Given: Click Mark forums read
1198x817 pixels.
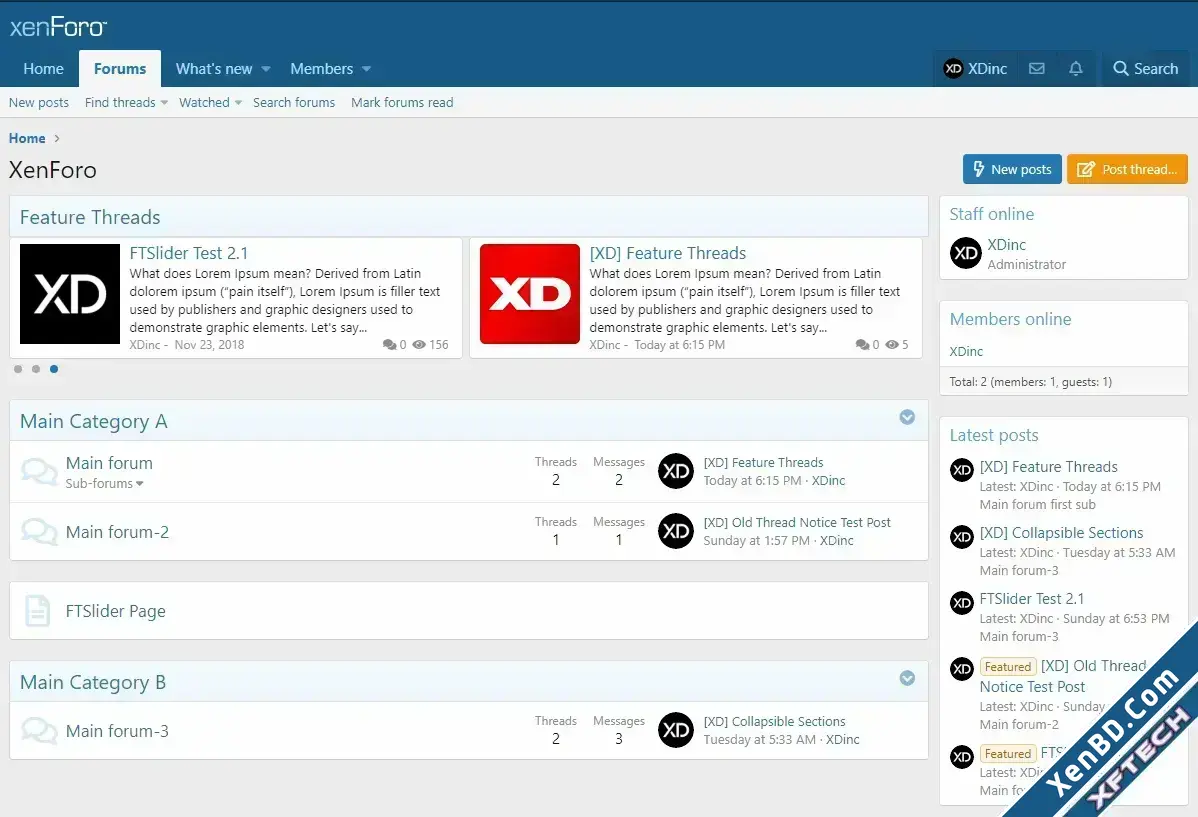Looking at the screenshot, I should click(x=402, y=102).
